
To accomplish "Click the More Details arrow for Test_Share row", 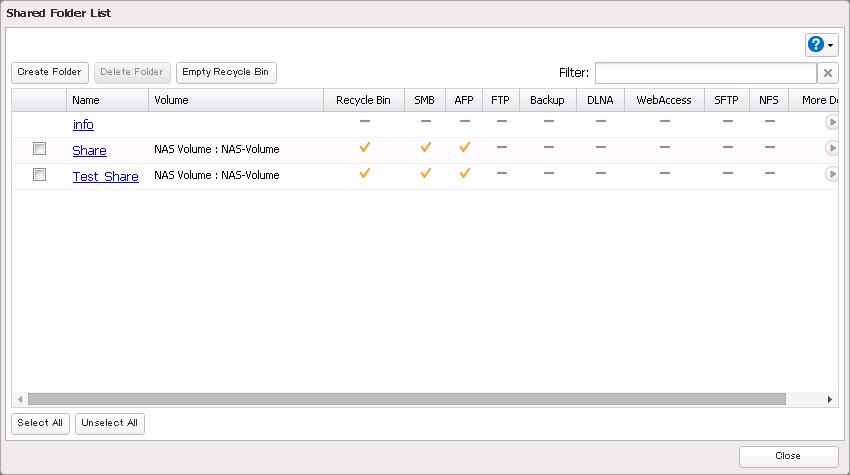I will pyautogui.click(x=831, y=174).
